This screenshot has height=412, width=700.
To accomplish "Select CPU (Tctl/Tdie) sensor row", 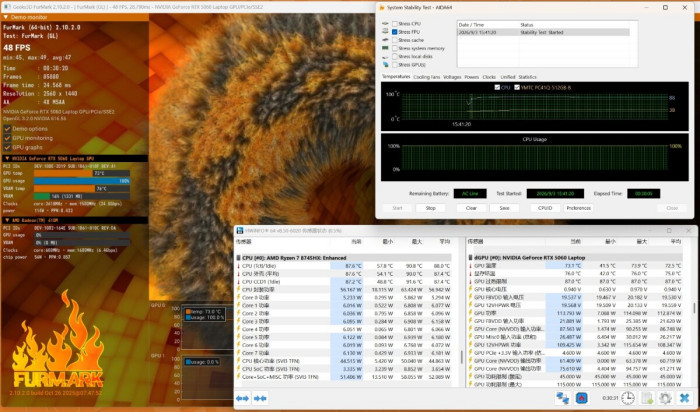I will [x=343, y=266].
